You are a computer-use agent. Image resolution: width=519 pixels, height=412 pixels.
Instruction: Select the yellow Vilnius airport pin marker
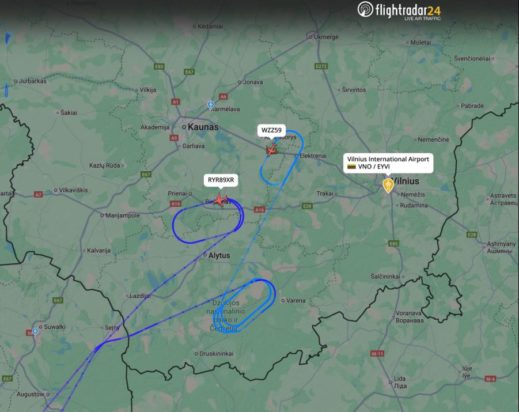[388, 185]
